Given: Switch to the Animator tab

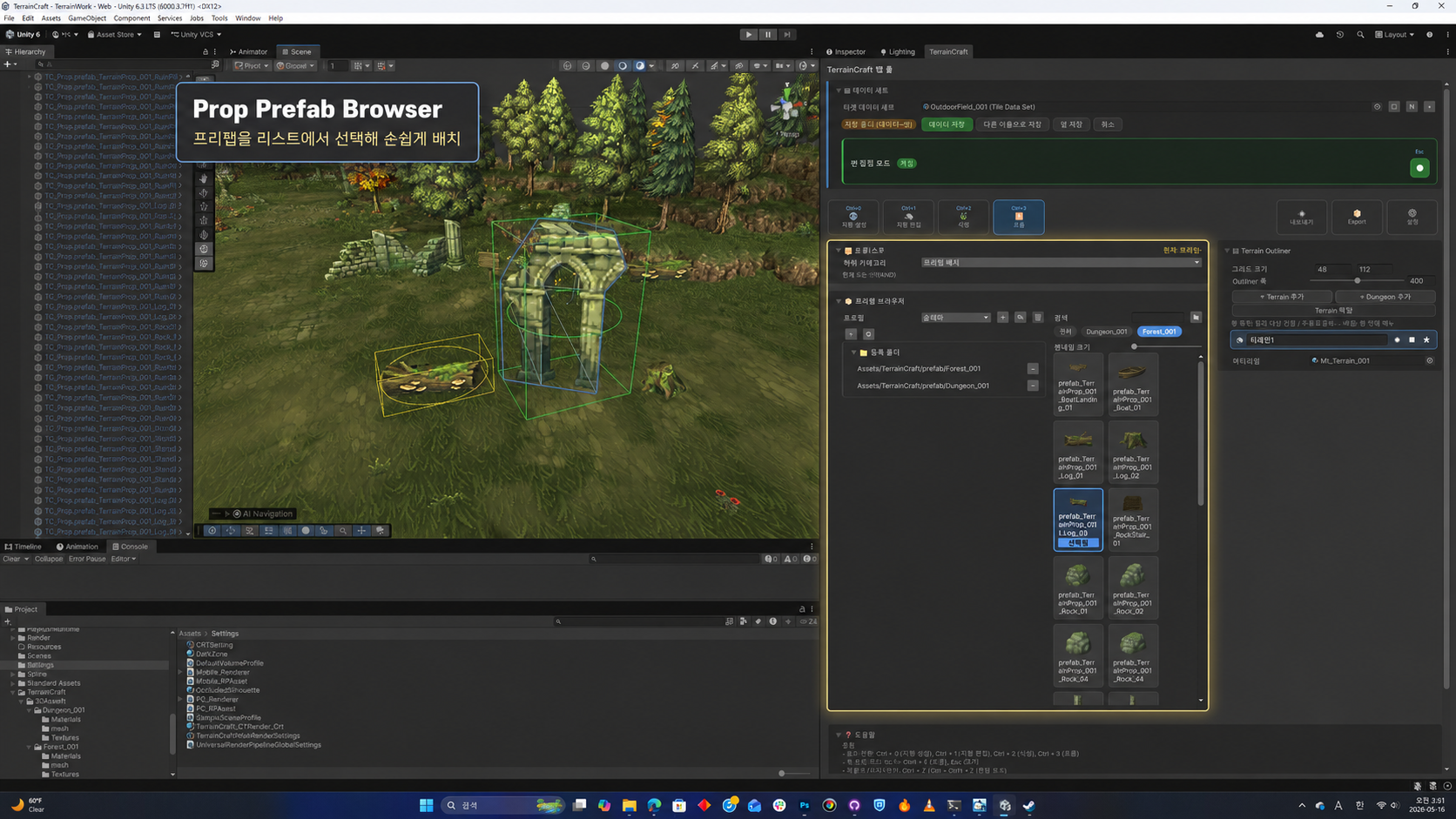Looking at the screenshot, I should point(248,52).
